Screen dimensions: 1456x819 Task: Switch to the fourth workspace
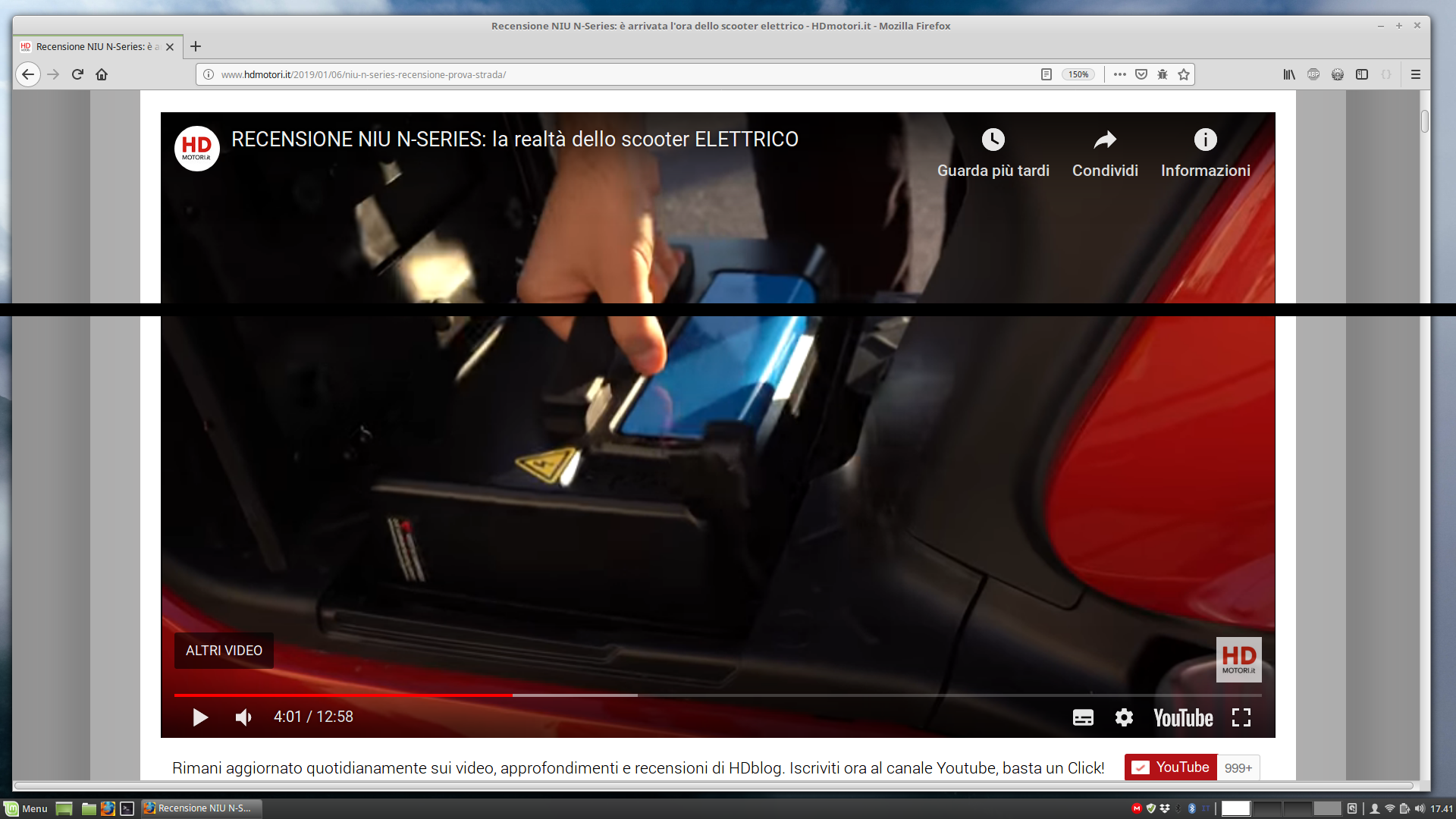(x=1327, y=808)
